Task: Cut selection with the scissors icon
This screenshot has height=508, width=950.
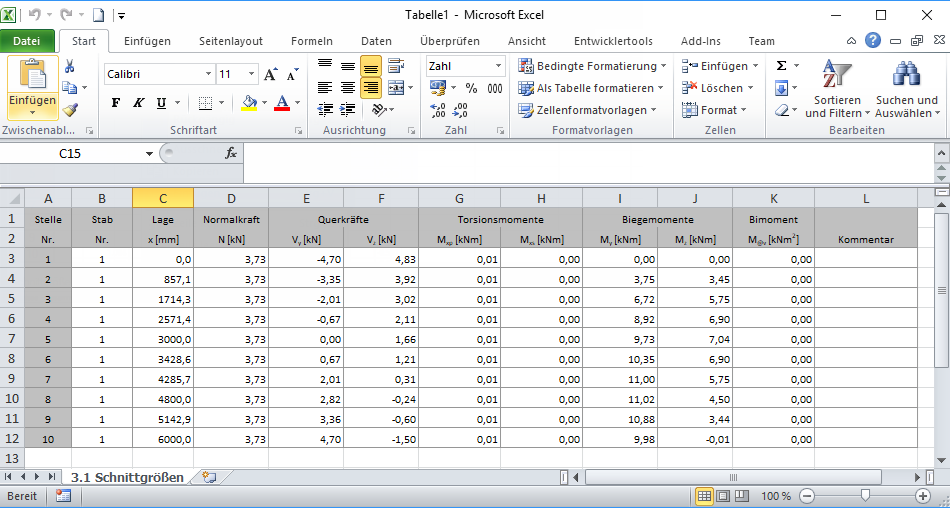Action: [70, 66]
